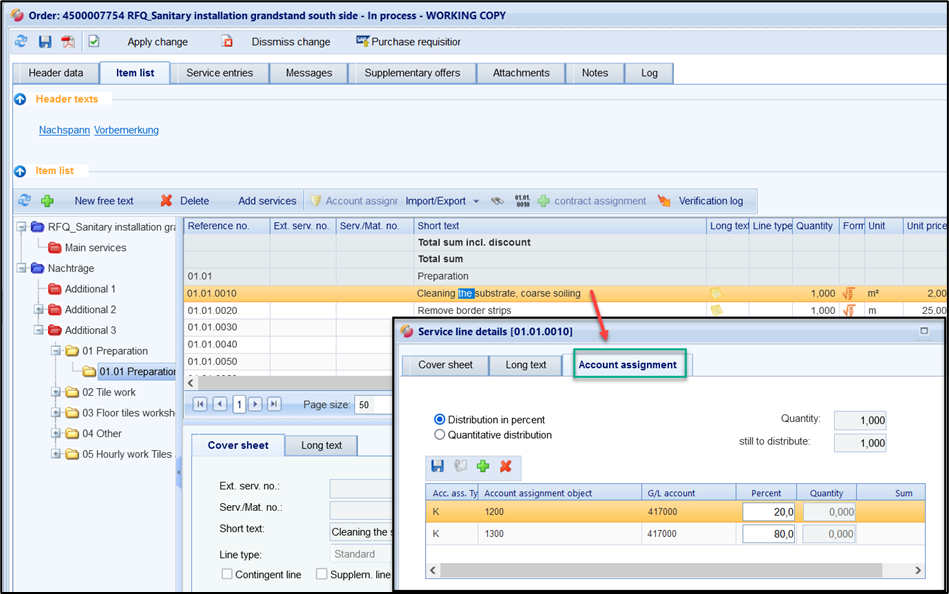
Task: Select Quantitative distribution radio button
Action: pos(440,435)
